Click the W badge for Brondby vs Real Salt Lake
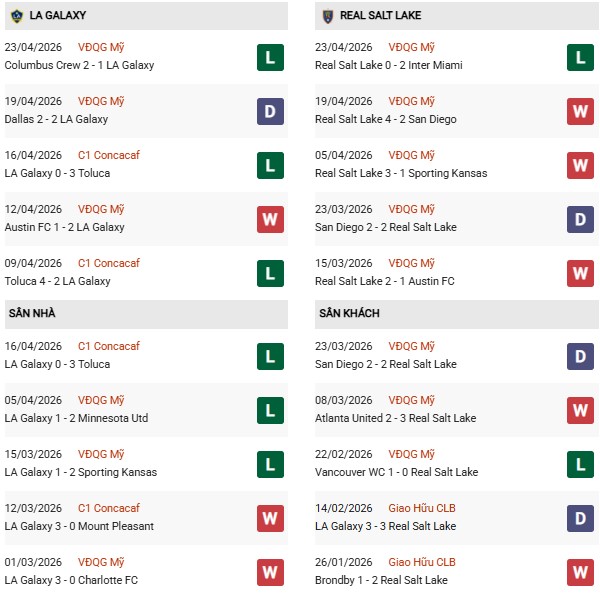 [580, 572]
